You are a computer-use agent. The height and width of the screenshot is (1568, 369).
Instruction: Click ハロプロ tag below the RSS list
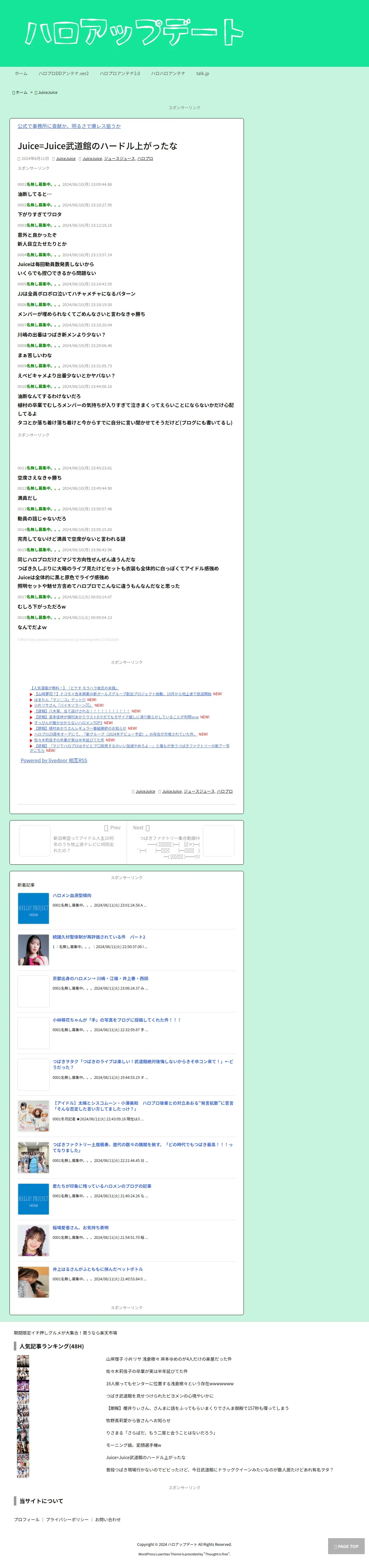point(225,791)
